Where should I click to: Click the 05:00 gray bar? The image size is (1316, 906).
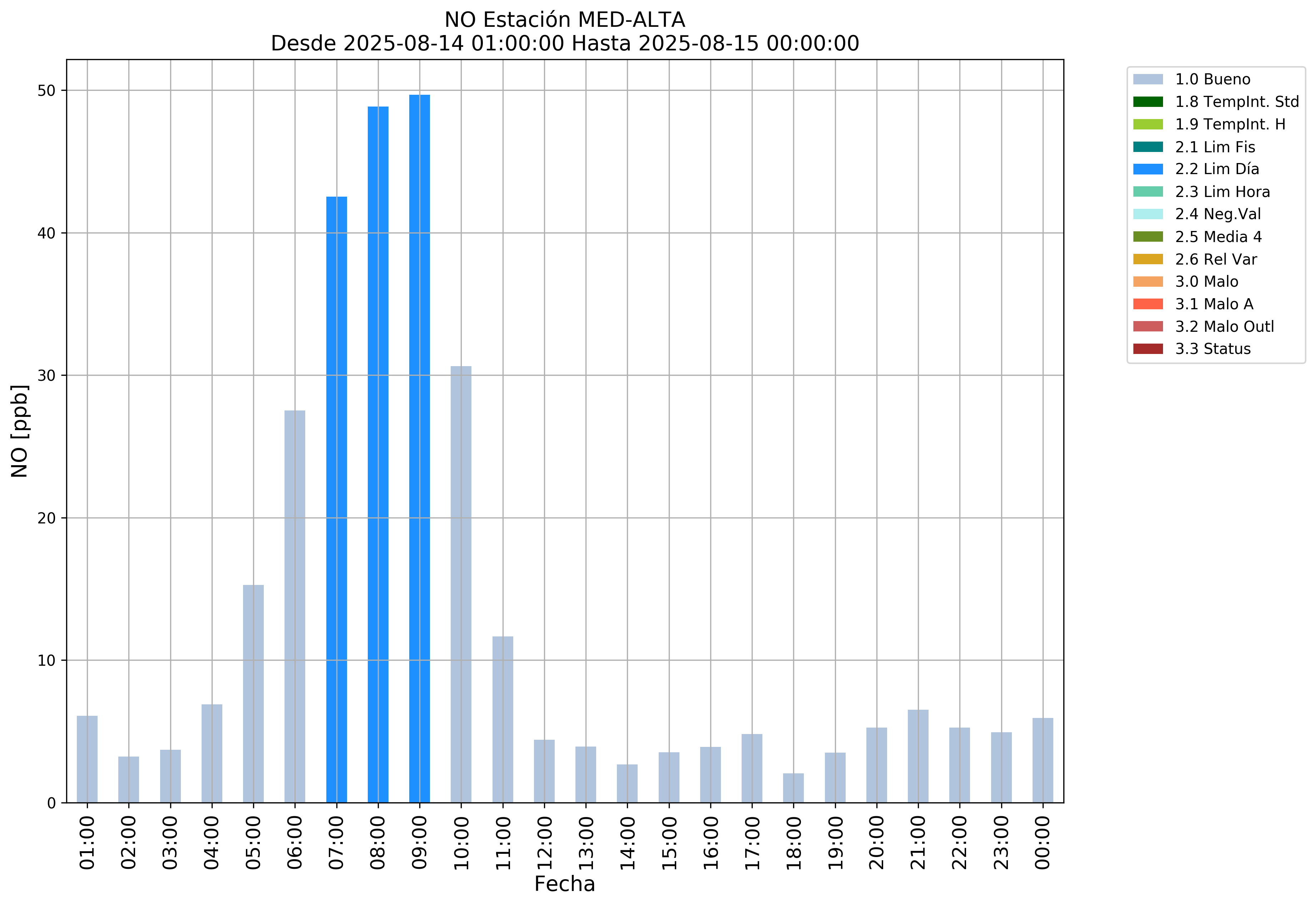(253, 694)
